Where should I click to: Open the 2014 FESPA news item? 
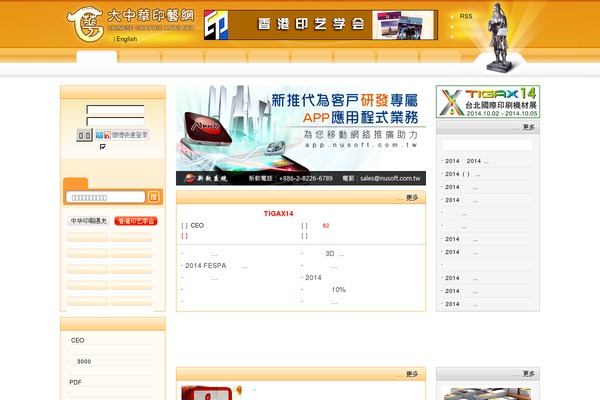(214, 266)
